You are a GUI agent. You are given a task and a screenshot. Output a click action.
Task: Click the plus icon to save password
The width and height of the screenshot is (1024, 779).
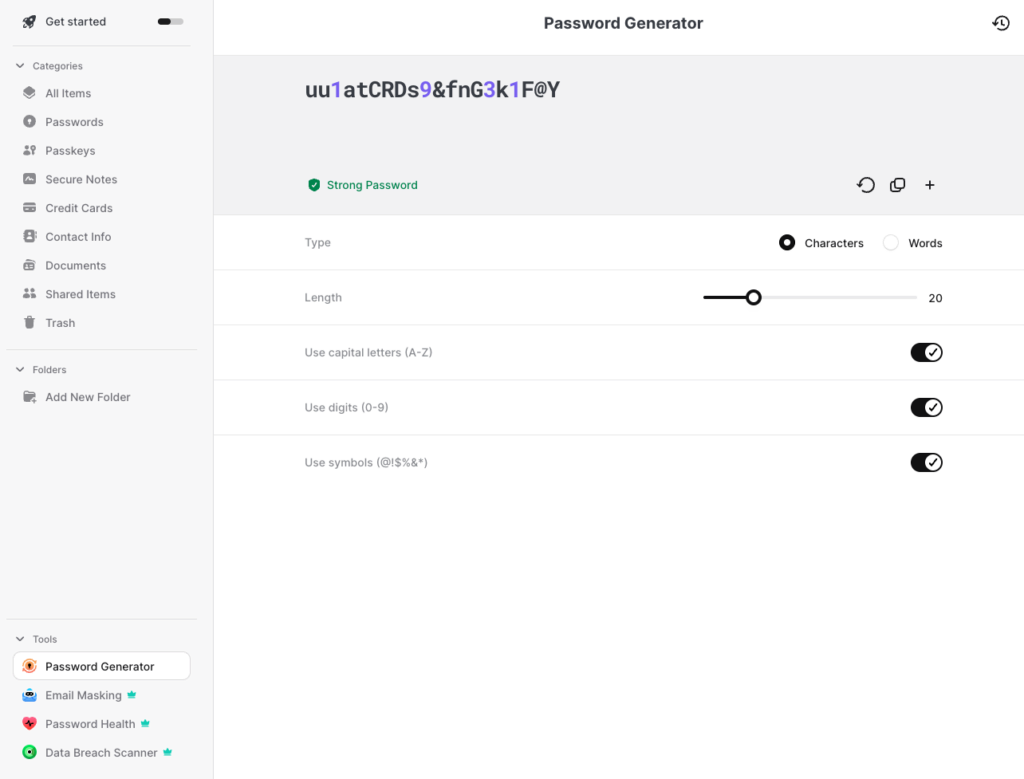pyautogui.click(x=929, y=185)
